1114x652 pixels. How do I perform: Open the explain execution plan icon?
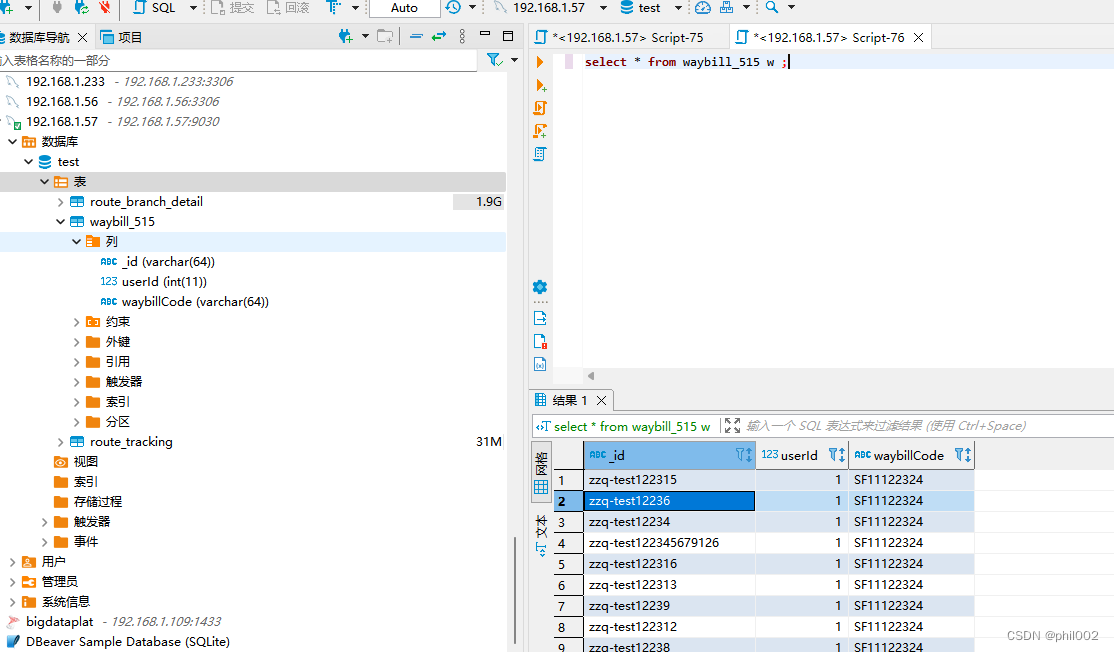tap(540, 153)
